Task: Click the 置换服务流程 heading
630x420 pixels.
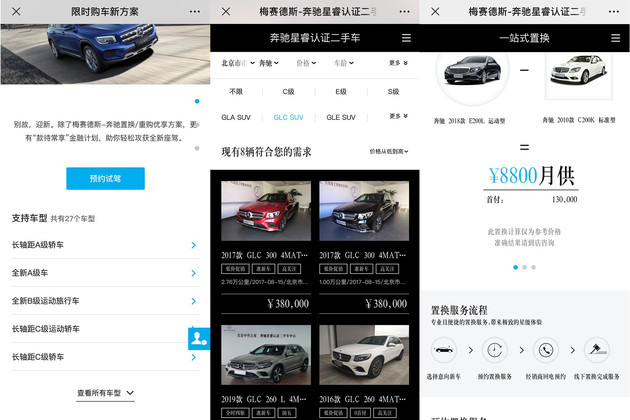Action: point(459,310)
